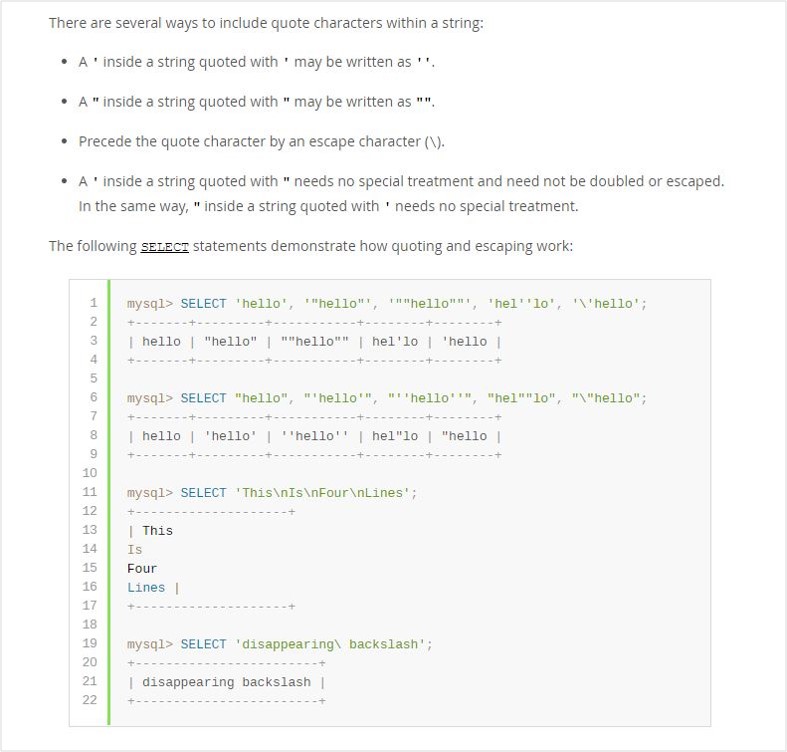Click the "| This" output line
Viewport: 787px width, 752px height.
150,531
